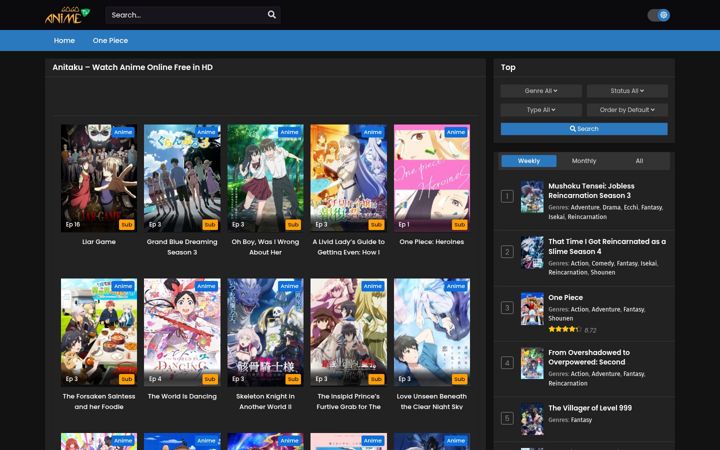
Task: Click the Anime badge on Liar Game poster
Action: click(123, 132)
